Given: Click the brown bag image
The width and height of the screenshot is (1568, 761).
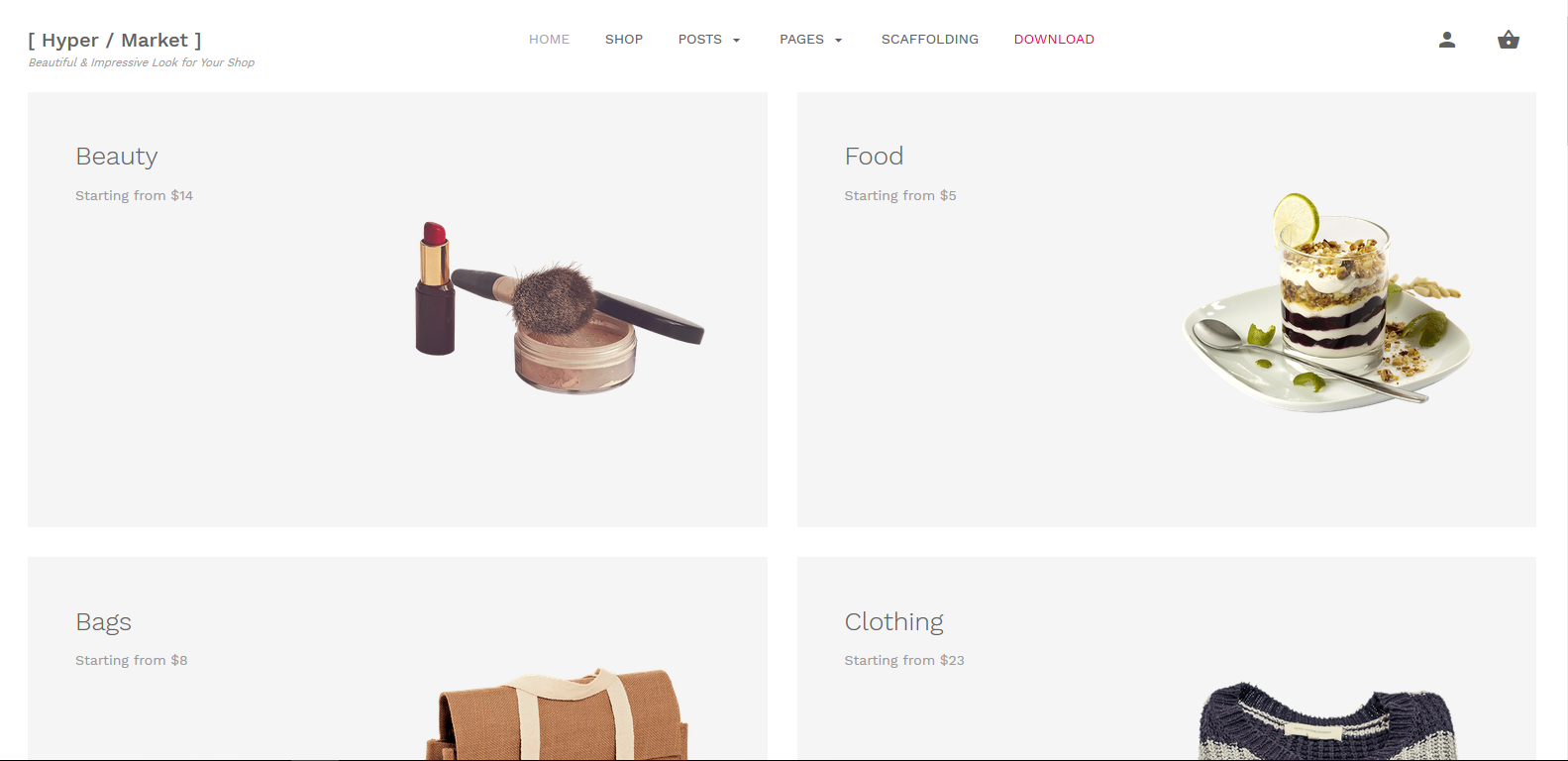Looking at the screenshot, I should [558, 714].
